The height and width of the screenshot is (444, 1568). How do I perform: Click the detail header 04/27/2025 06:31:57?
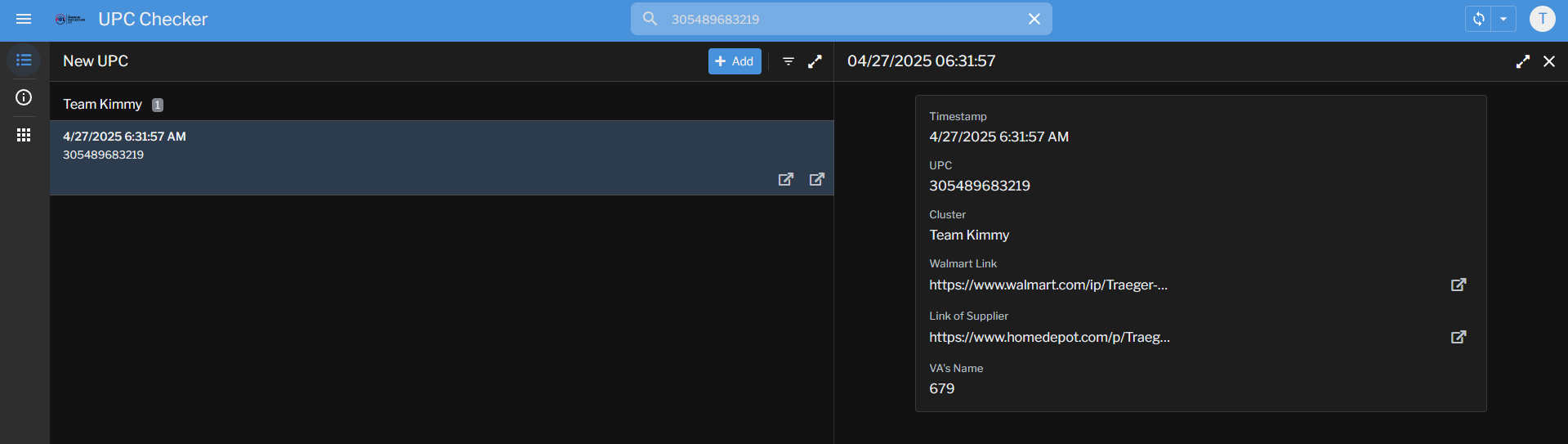pyautogui.click(x=921, y=61)
